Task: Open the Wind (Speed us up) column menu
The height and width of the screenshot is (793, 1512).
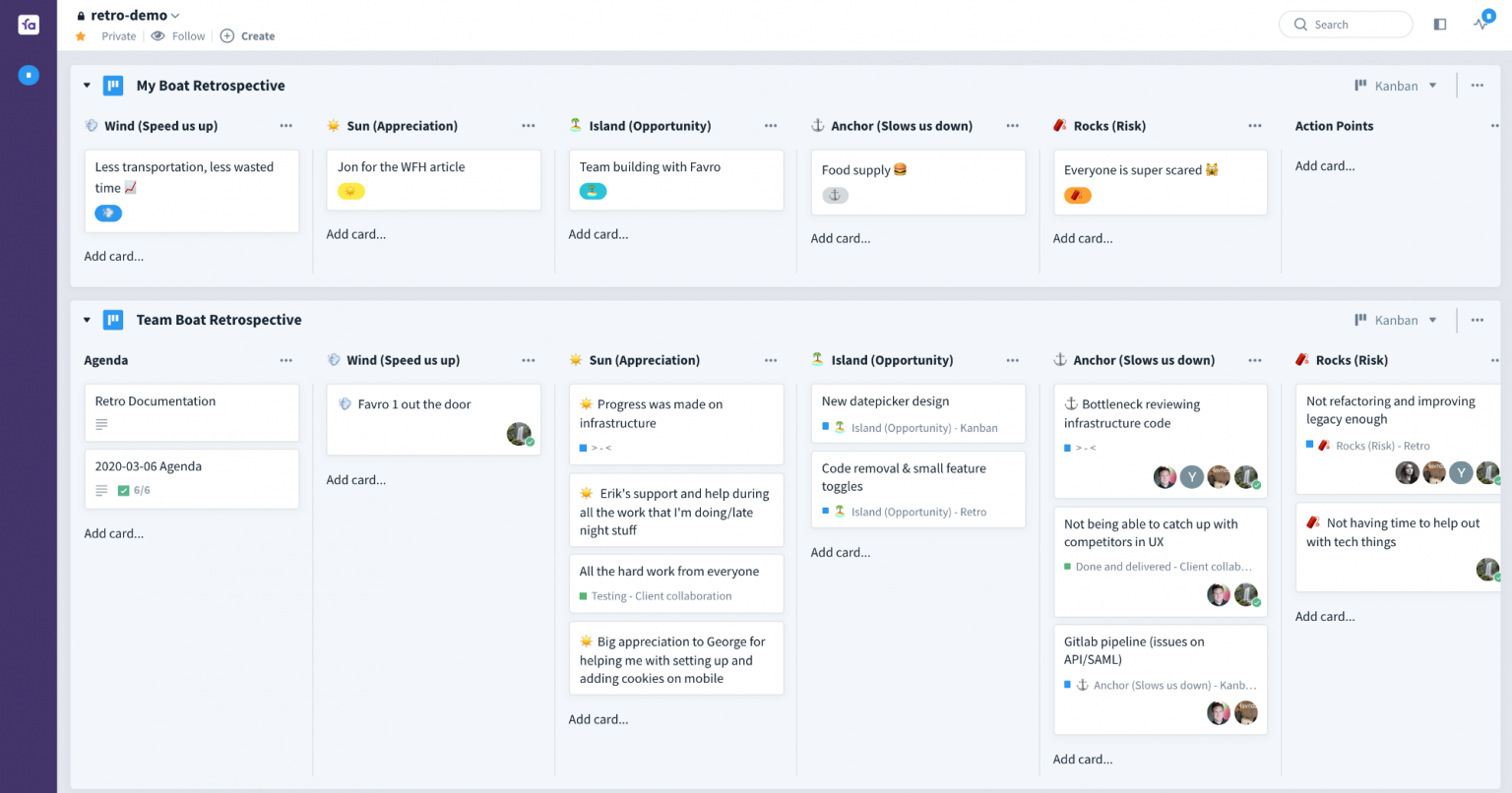Action: tap(286, 125)
